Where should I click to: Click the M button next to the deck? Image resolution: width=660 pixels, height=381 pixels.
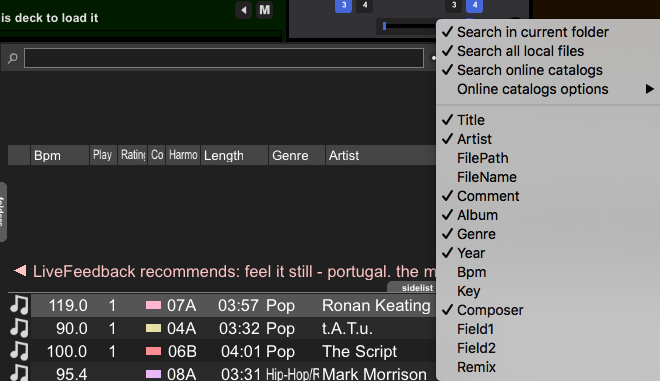pyautogui.click(x=264, y=10)
